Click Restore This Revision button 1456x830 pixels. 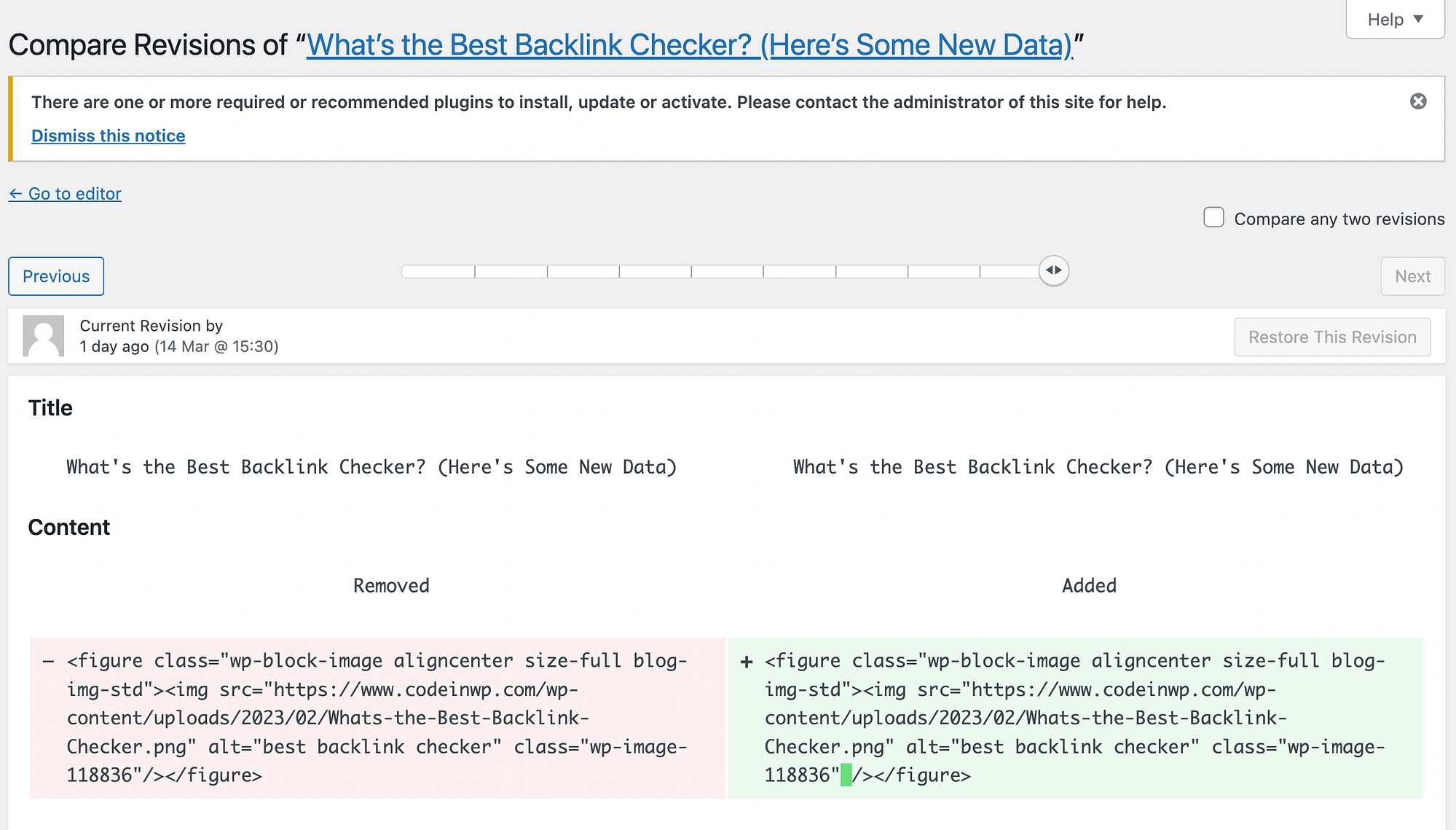point(1333,337)
